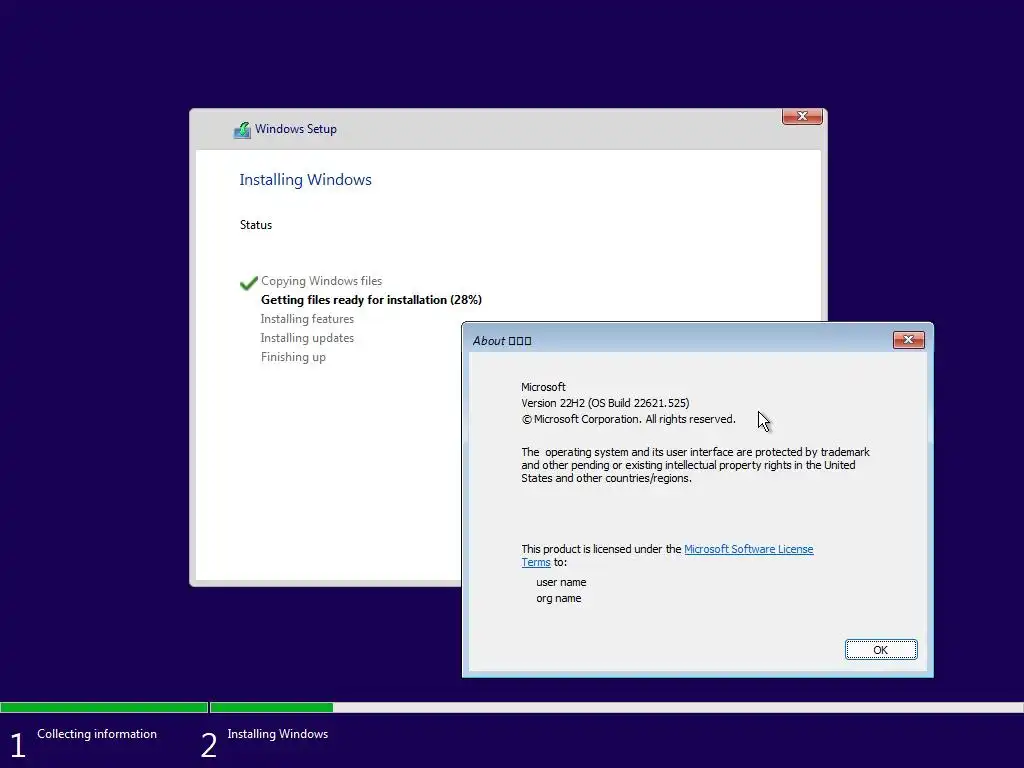Click the 'Installing Windows' heading in Setup
Screen dimensions: 1024x768
[x=305, y=180]
